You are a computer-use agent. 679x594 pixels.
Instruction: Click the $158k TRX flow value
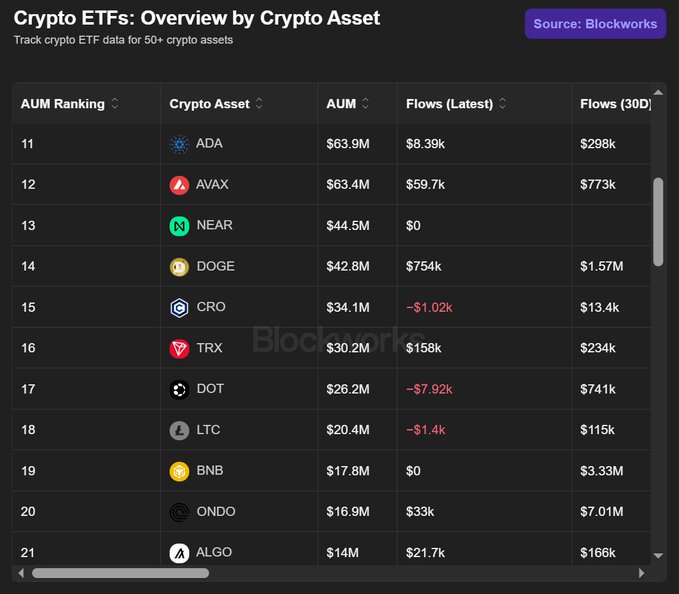tap(424, 349)
